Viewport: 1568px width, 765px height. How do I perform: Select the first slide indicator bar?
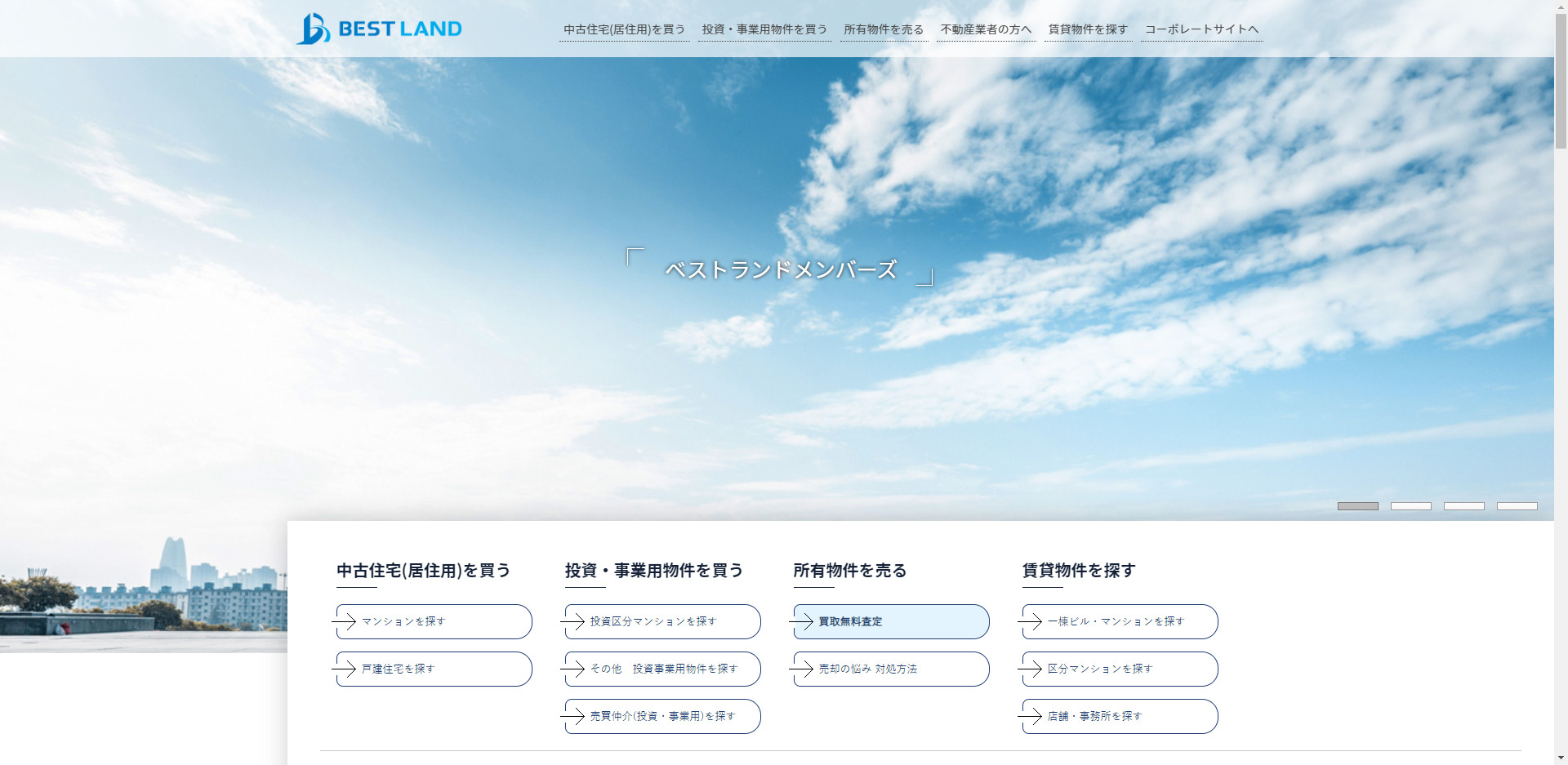(1357, 506)
